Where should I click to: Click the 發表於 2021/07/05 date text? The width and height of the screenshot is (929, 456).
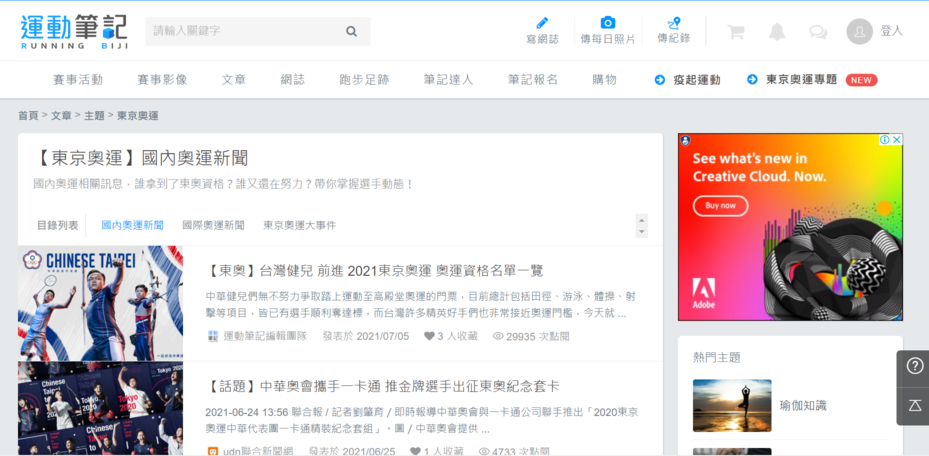coord(366,336)
